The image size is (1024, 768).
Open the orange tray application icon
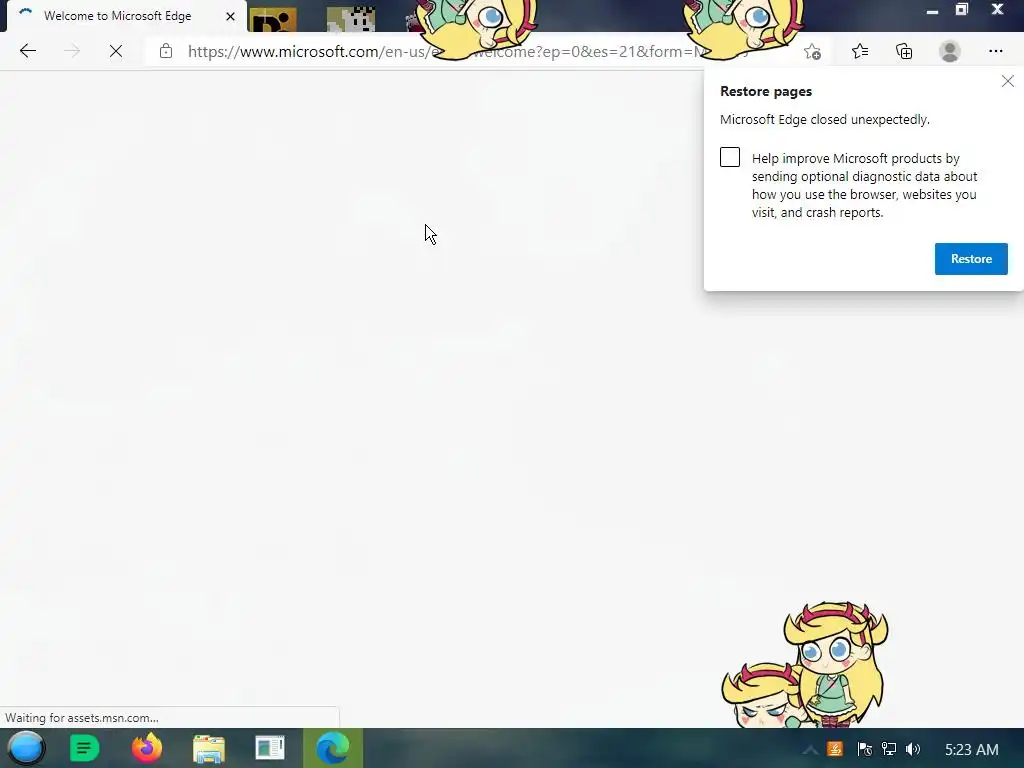pyautogui.click(x=835, y=749)
